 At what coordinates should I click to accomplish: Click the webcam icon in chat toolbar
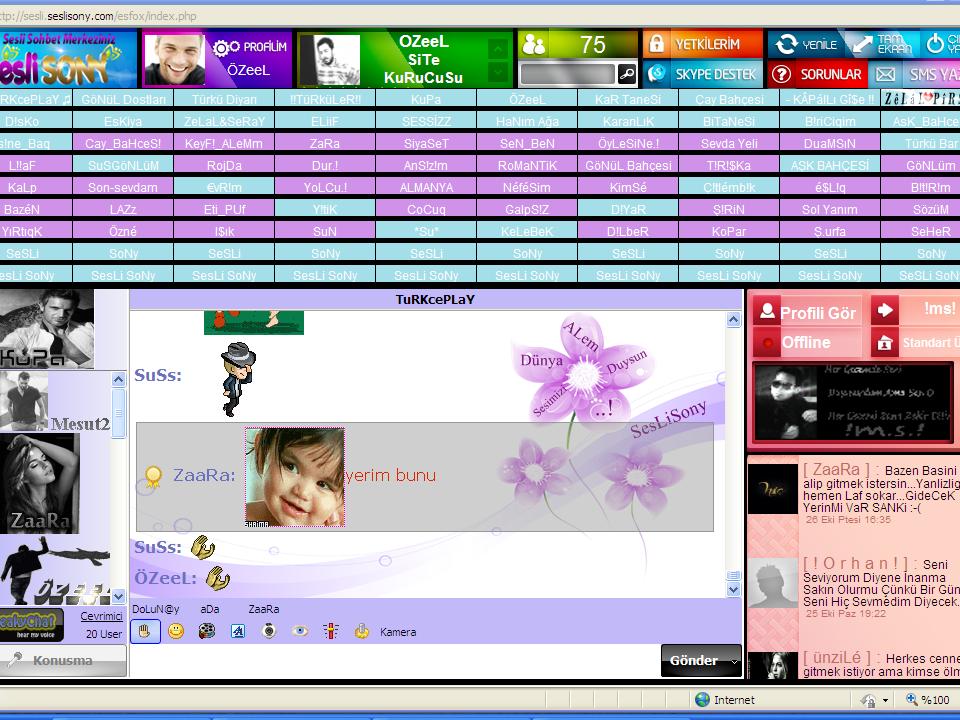269,631
